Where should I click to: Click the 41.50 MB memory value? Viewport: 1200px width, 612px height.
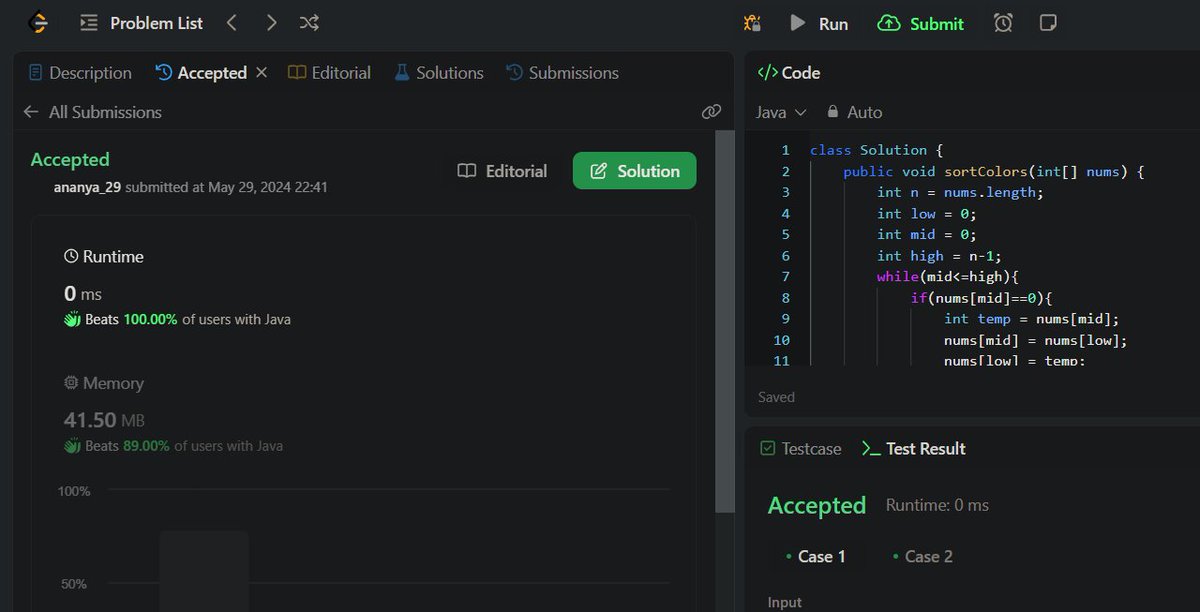(x=104, y=420)
